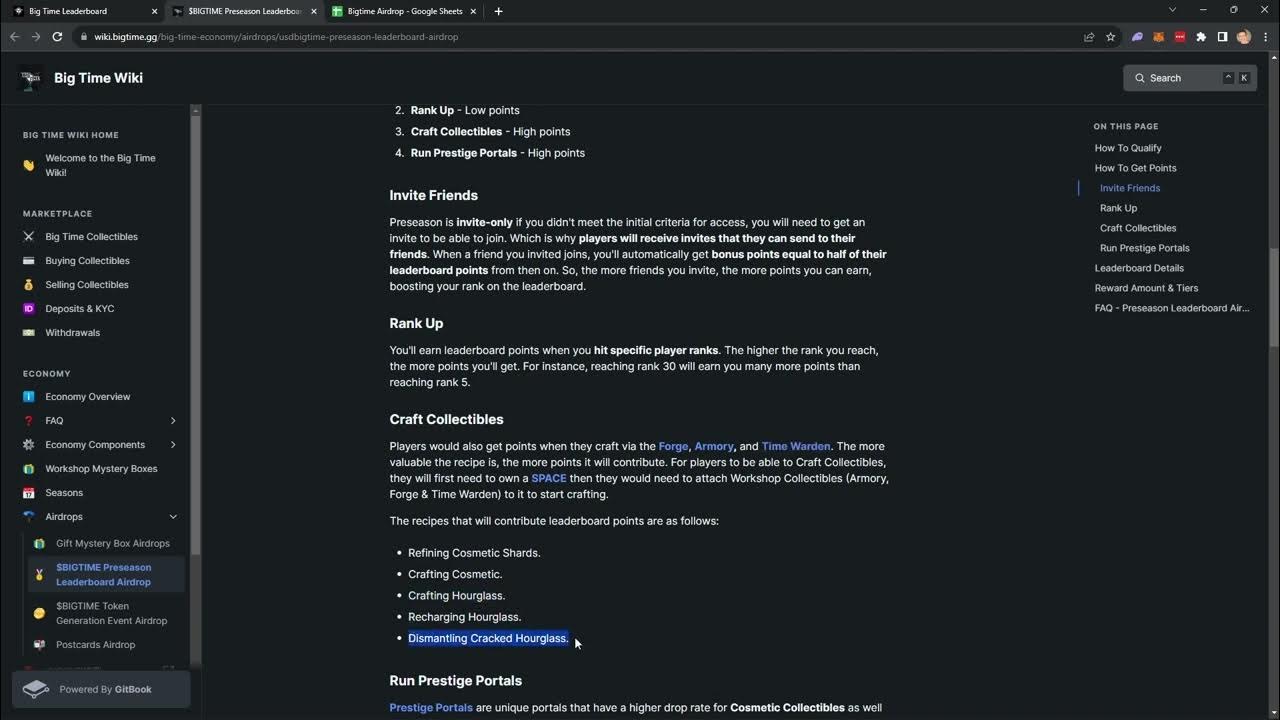Click the Seasons calendar icon
Screen dimensions: 1280x720
[x=29, y=493]
